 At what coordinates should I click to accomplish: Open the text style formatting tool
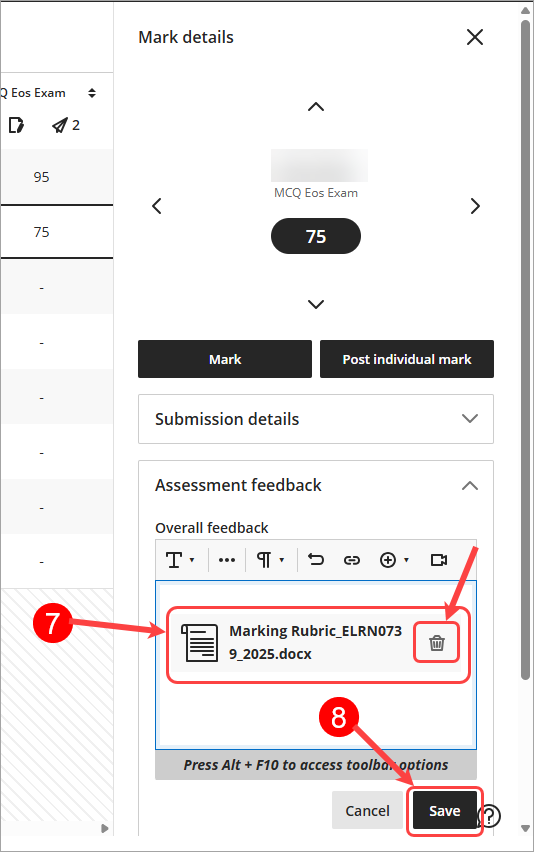coord(180,560)
